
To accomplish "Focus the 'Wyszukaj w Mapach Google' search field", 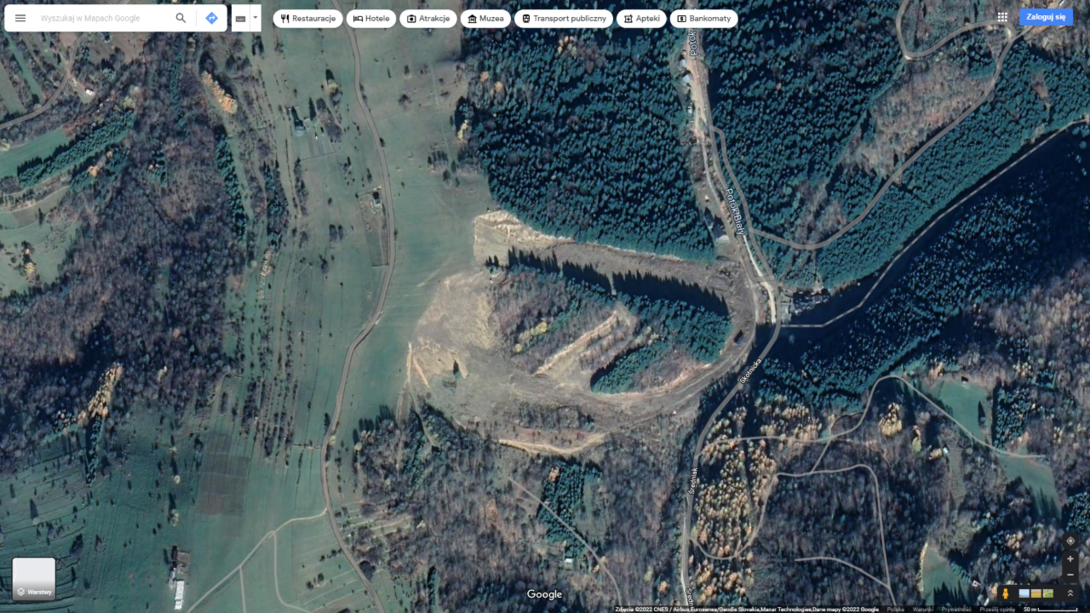I will click(x=104, y=18).
